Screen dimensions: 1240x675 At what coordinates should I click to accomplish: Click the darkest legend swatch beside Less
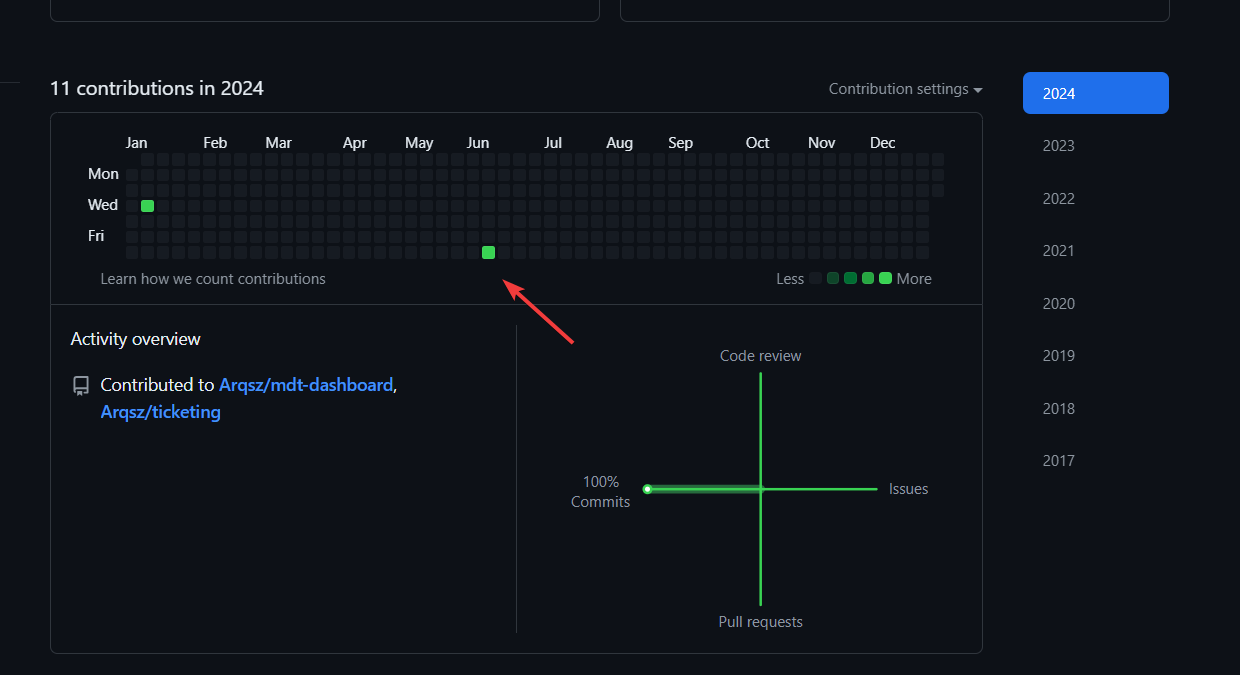[816, 278]
